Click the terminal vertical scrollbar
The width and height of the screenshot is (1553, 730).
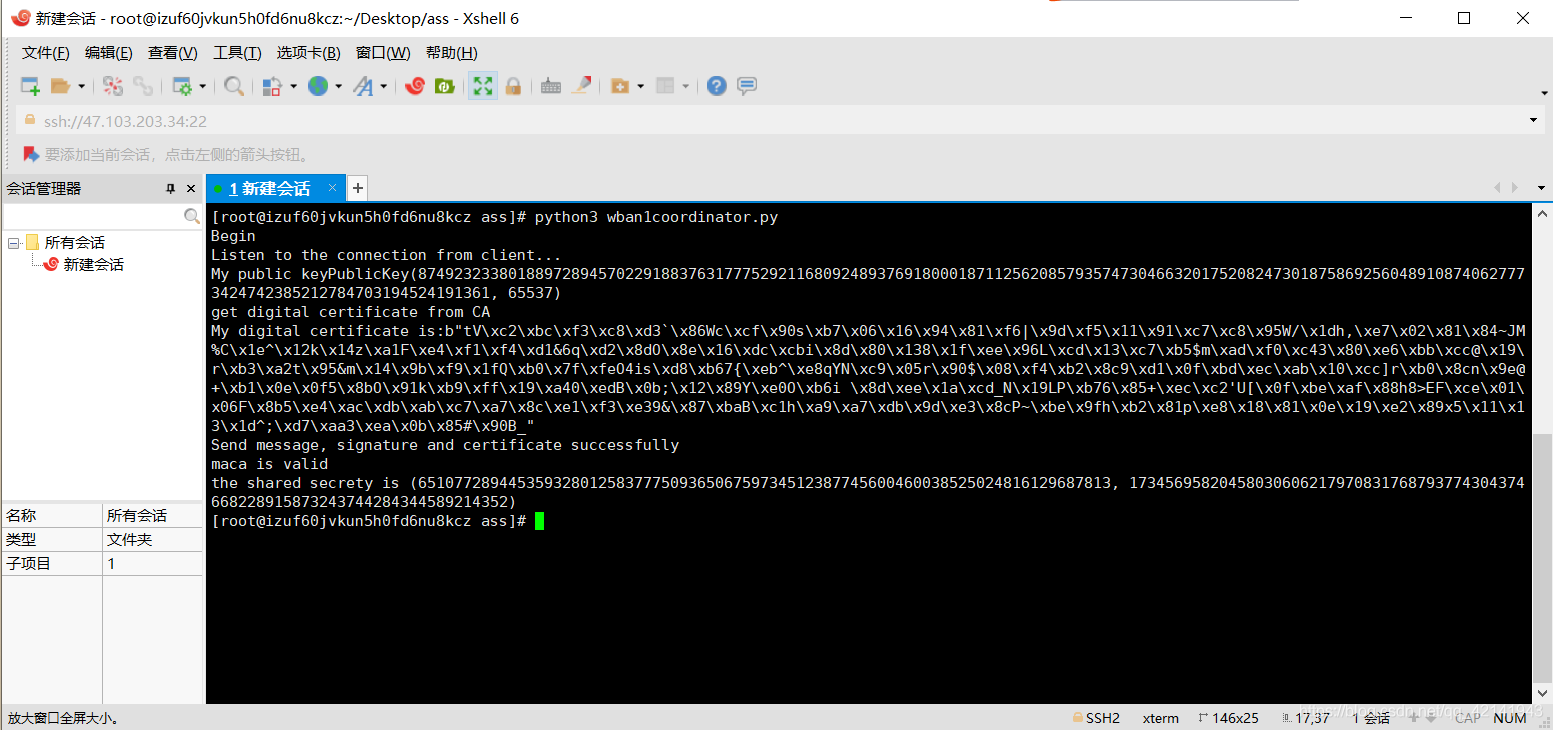(1541, 559)
